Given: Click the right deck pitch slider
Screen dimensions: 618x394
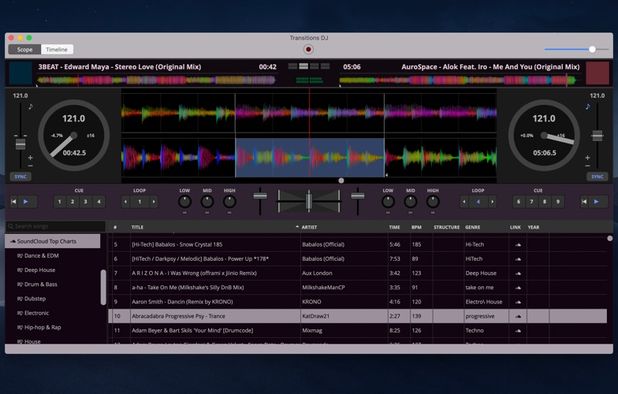Looking at the screenshot, I should pos(598,136).
